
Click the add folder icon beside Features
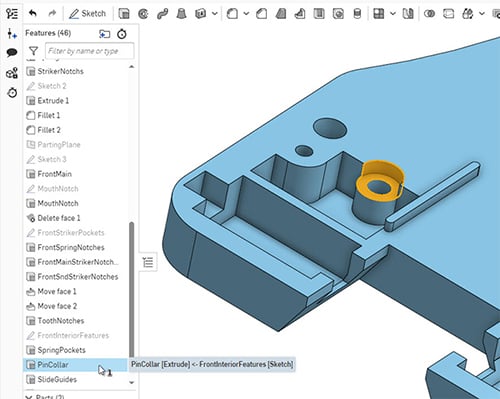(x=105, y=34)
